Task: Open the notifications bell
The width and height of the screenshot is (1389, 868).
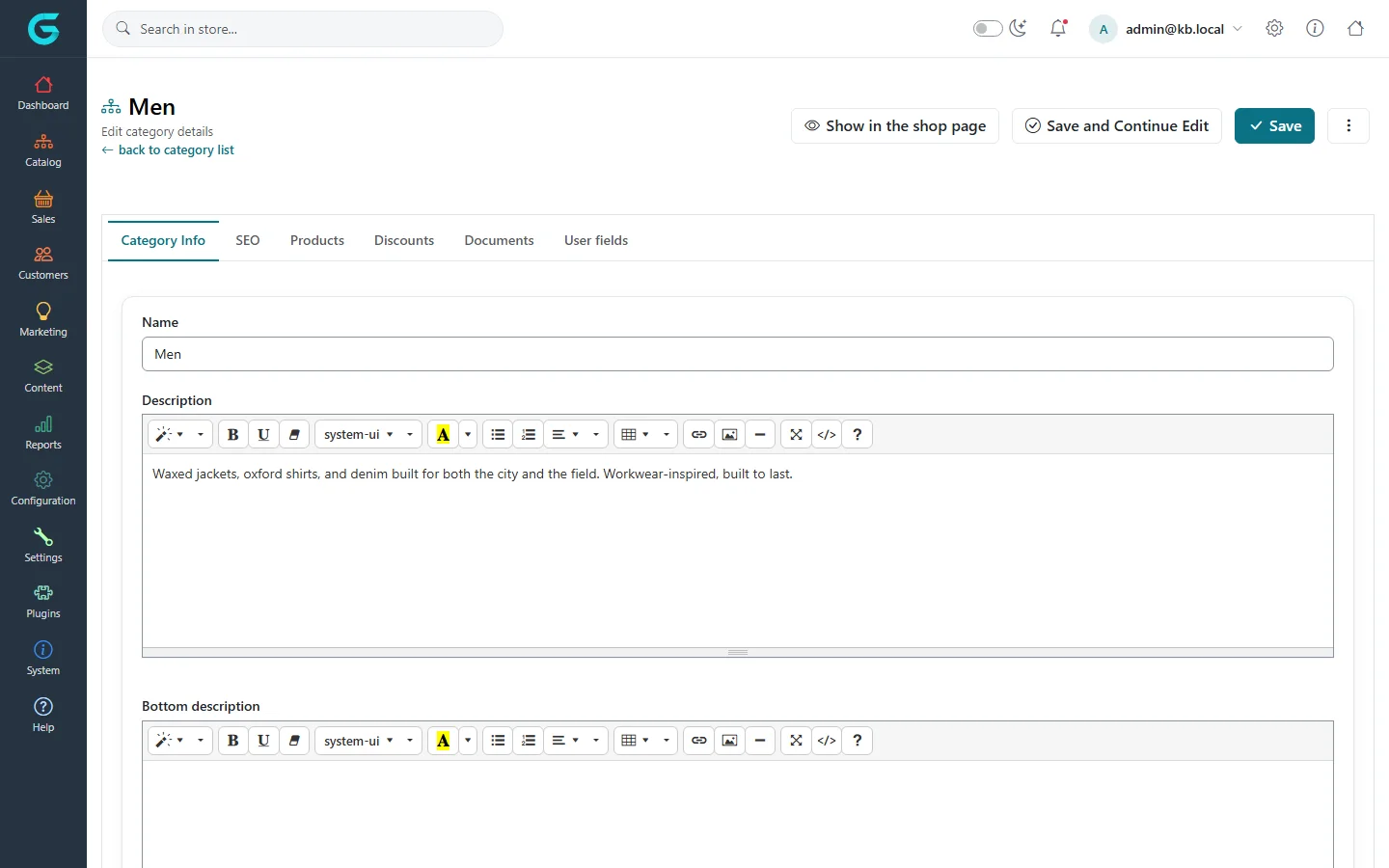Action: 1058,29
